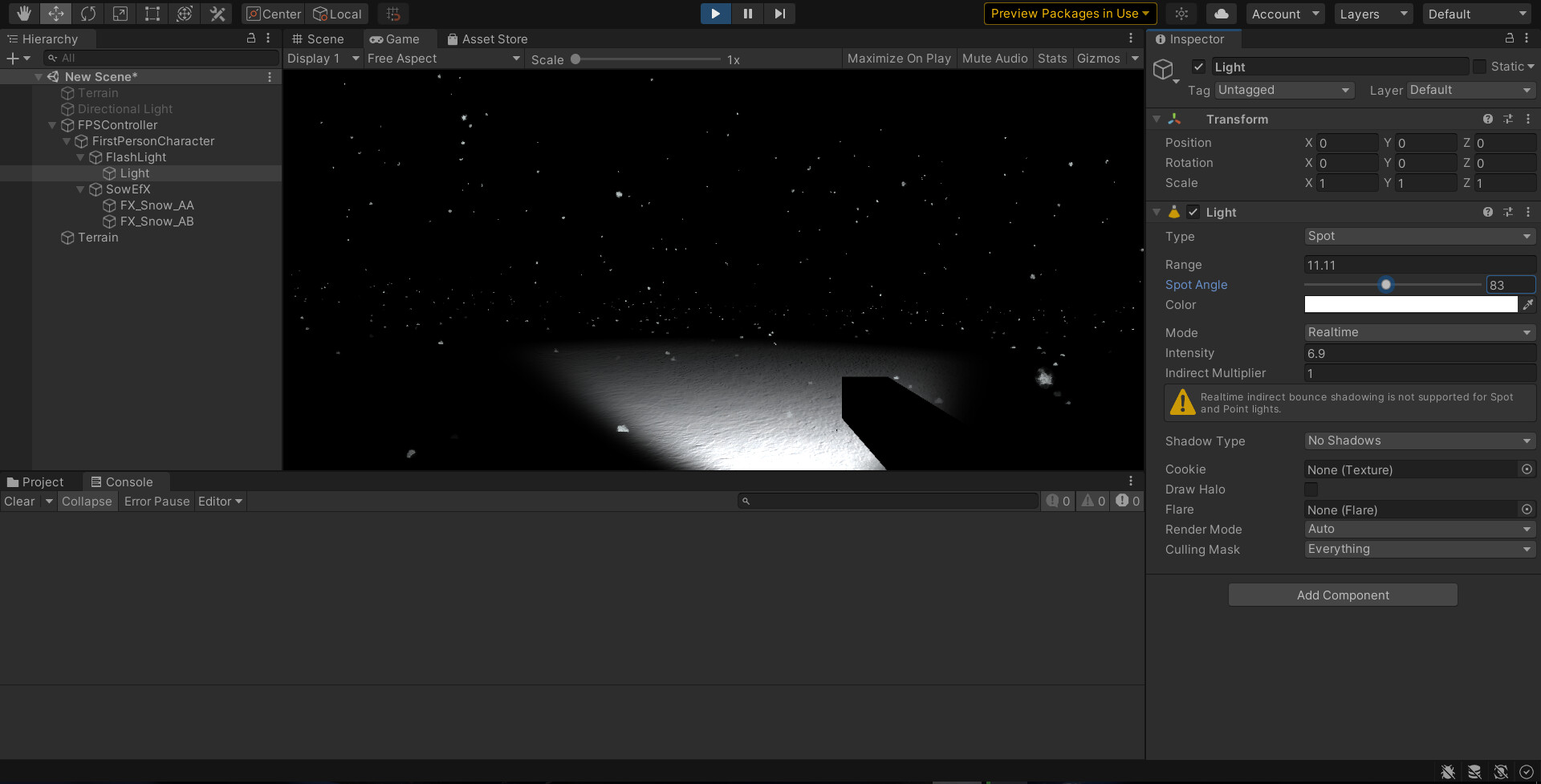This screenshot has width=1541, height=784.
Task: Collapse the FPSController hierarchy entry
Action: click(52, 125)
